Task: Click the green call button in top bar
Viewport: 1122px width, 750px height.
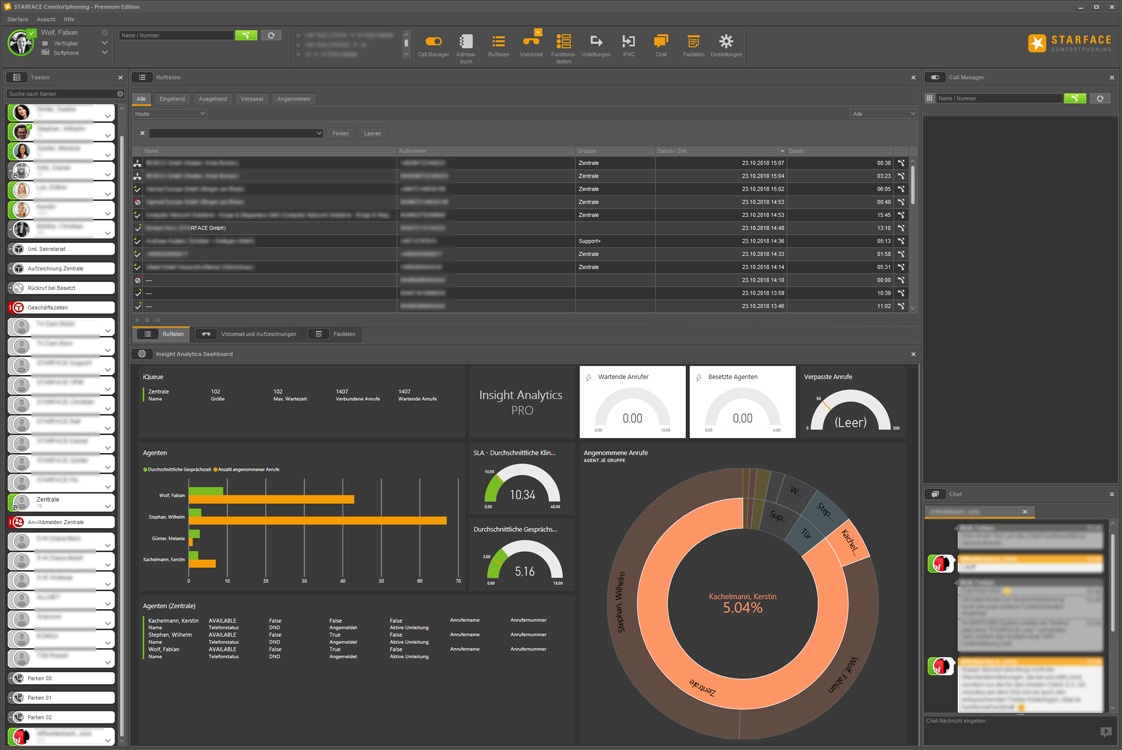Action: click(245, 35)
